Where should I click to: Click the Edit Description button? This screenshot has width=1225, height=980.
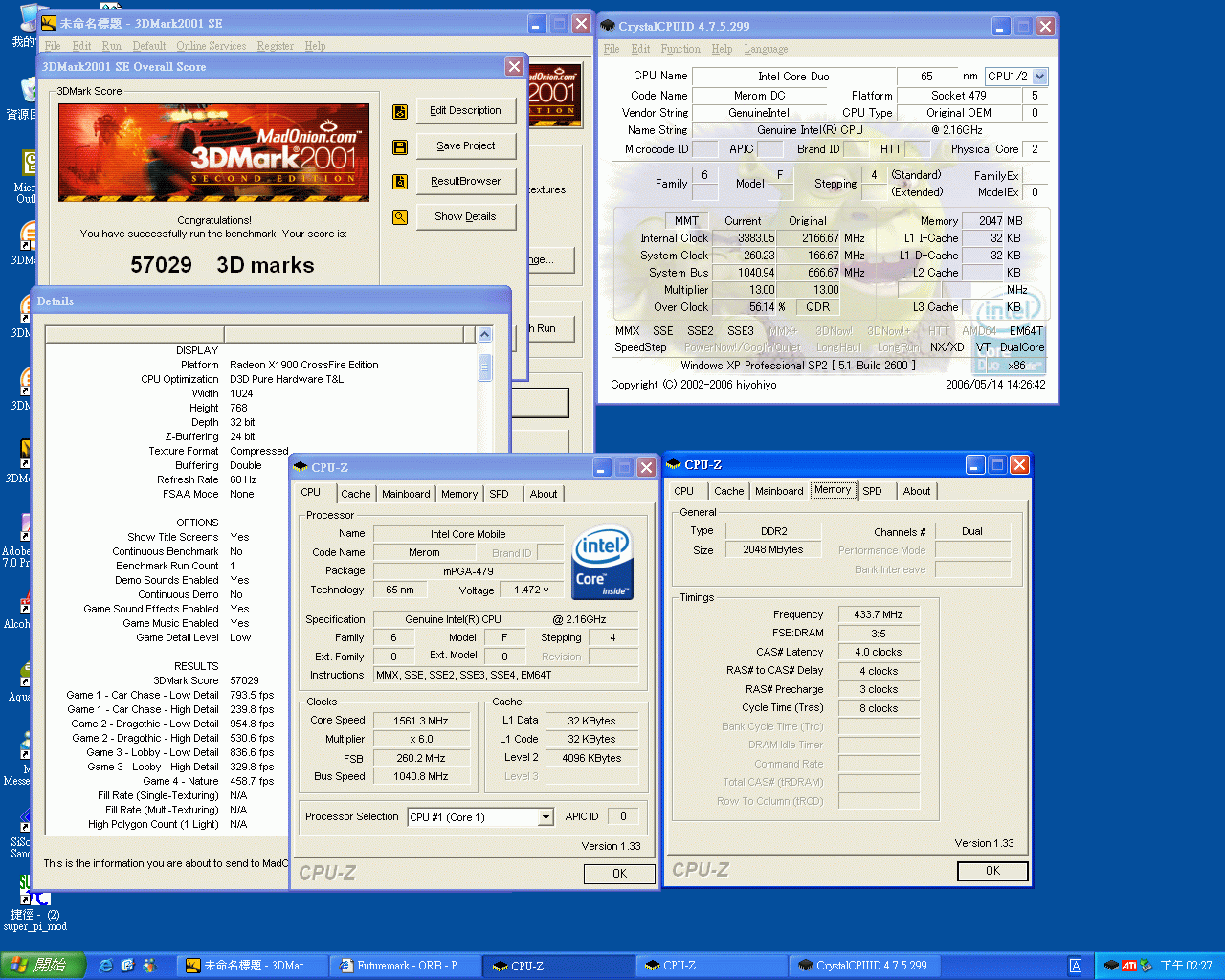pyautogui.click(x=466, y=111)
